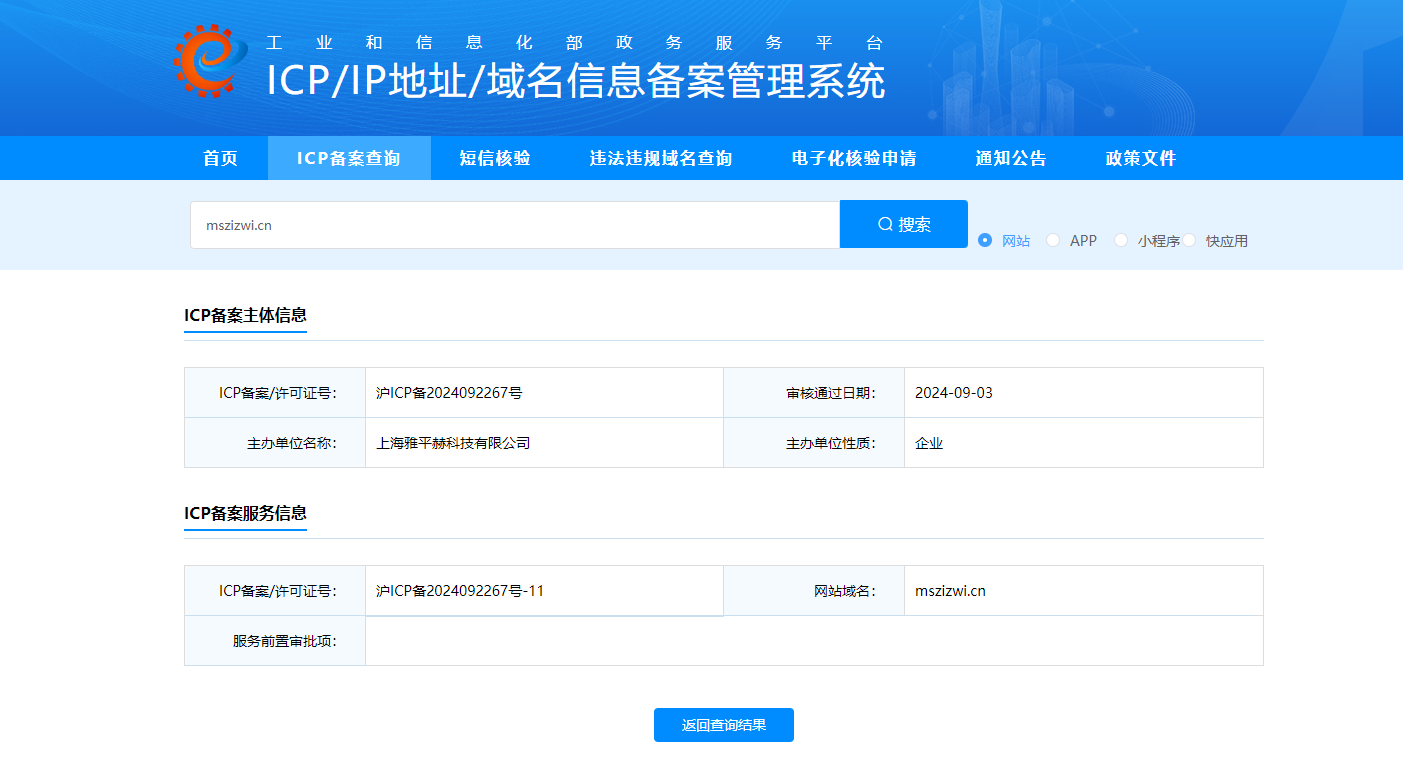Click the 主办单位名称 label cell
The height and width of the screenshot is (759, 1403).
(x=275, y=443)
